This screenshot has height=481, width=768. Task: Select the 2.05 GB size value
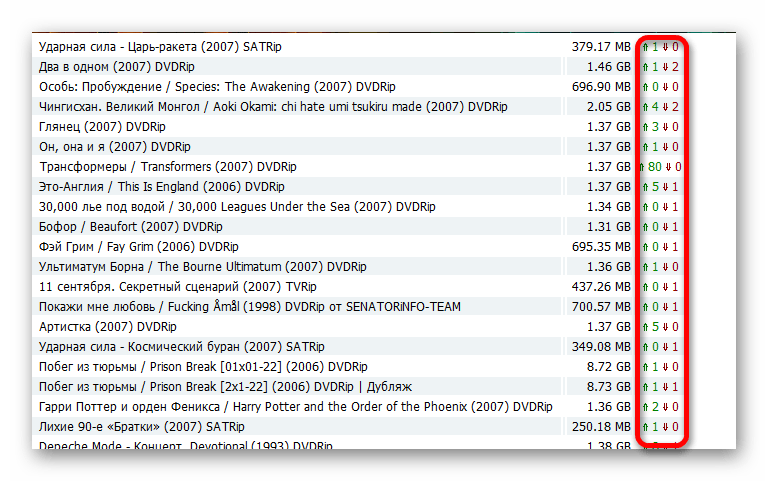click(x=609, y=107)
